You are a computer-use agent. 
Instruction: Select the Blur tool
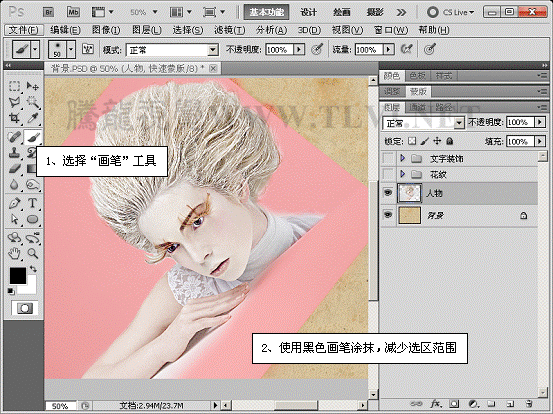(14, 184)
